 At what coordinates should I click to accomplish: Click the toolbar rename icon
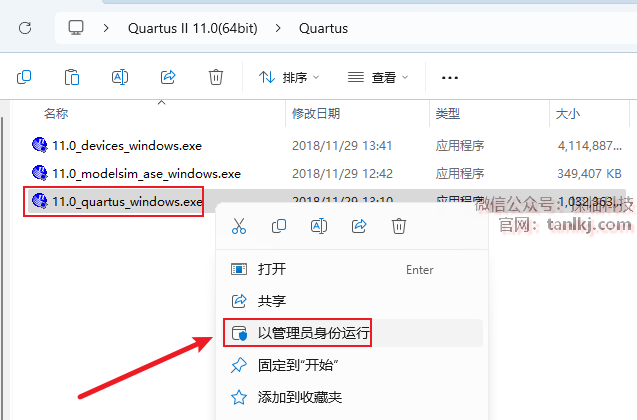(x=120, y=77)
